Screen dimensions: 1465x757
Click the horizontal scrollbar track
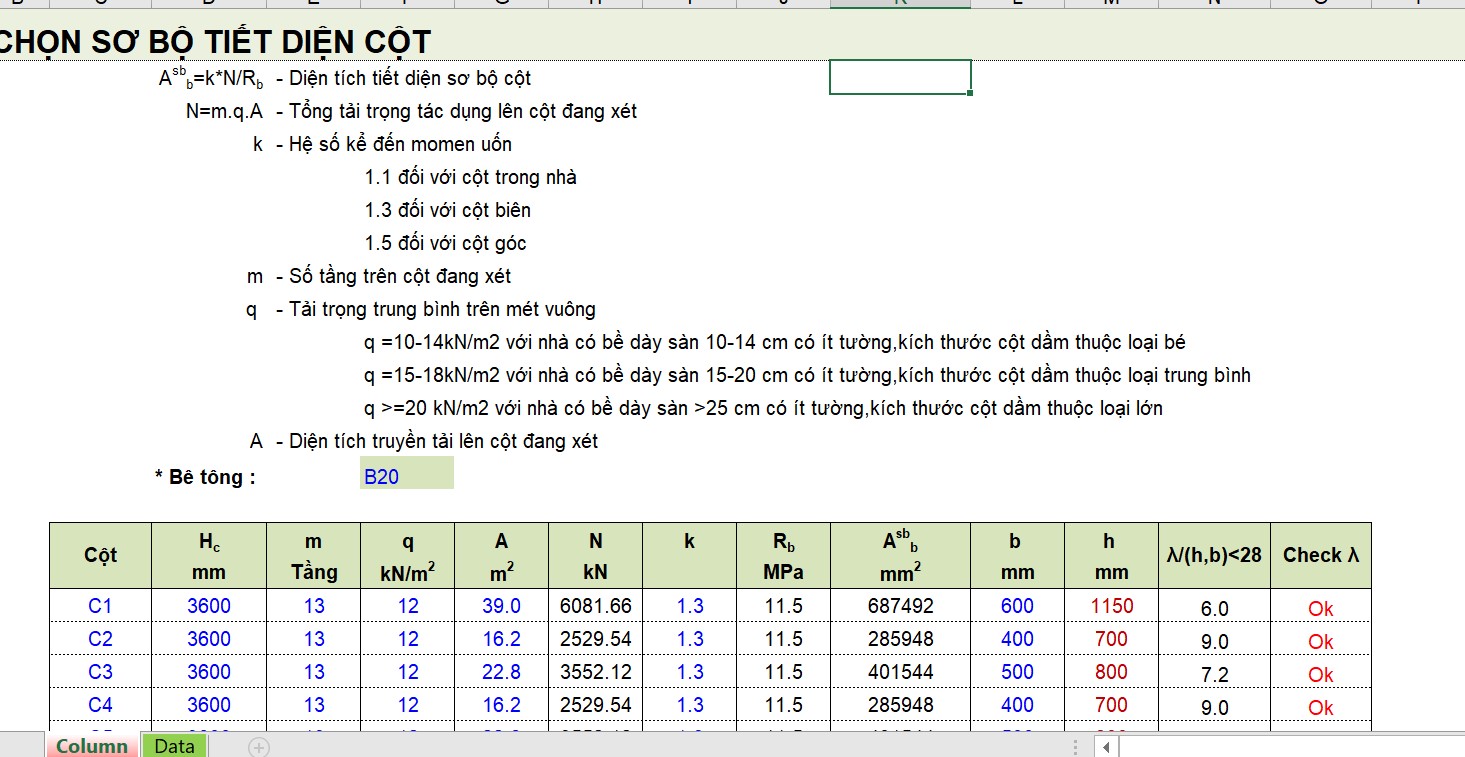[1290, 747]
